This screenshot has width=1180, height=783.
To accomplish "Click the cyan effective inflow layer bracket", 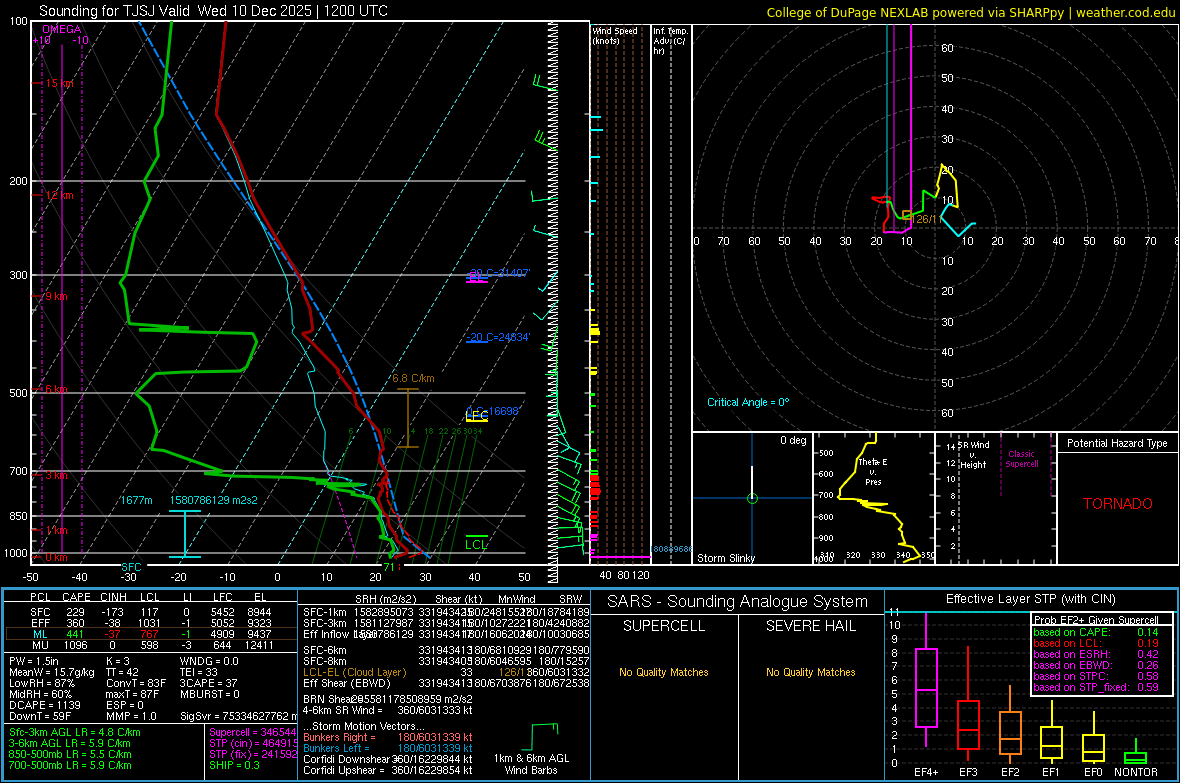I will coord(184,534).
